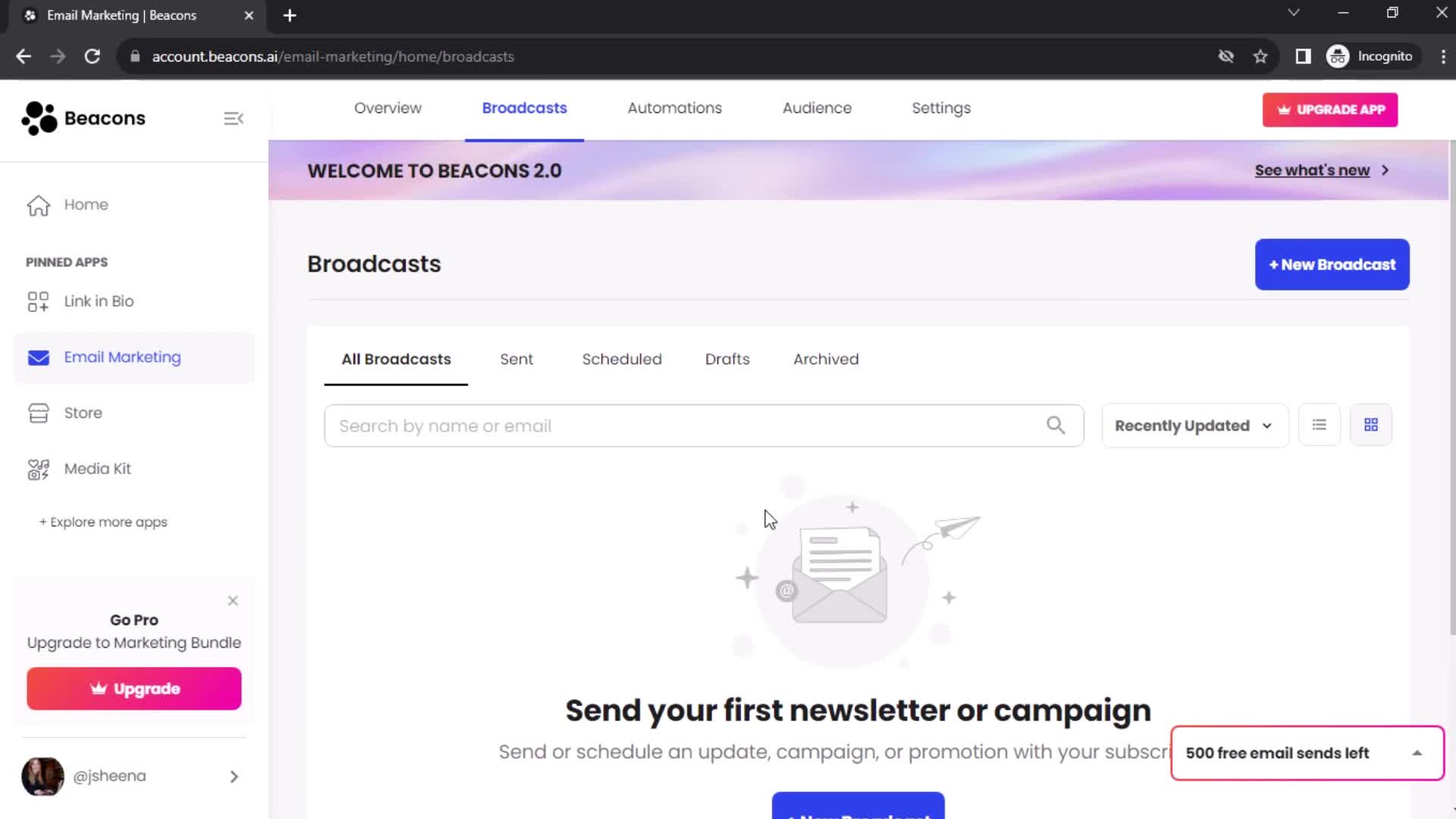
Task: Select the Scheduled tab
Action: point(621,359)
